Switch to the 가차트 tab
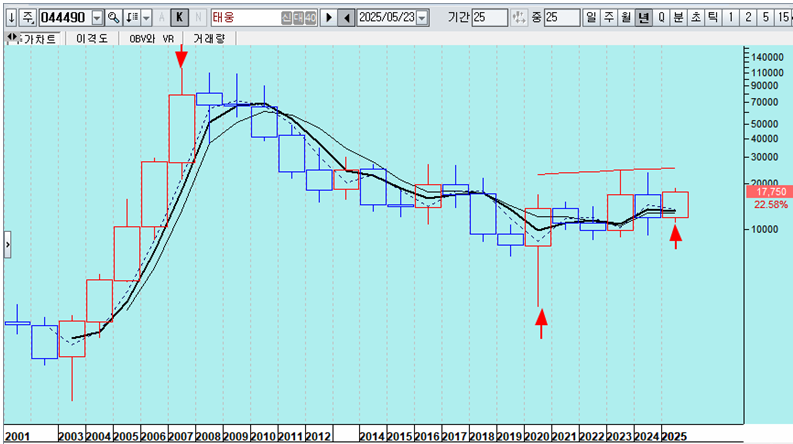This screenshot has width=793, height=444. (40, 38)
